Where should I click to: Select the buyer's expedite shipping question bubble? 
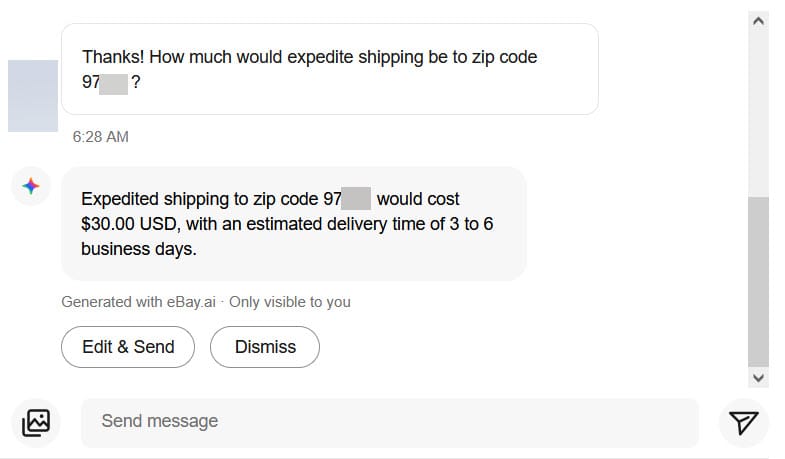coord(329,69)
